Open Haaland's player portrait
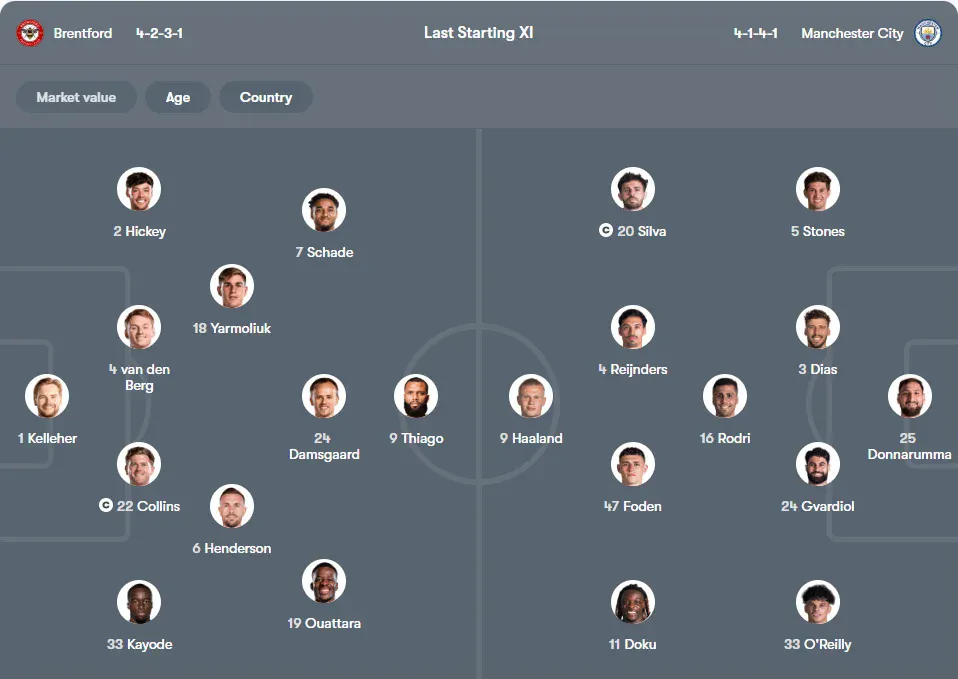Screen dimensions: 958x679 click(x=531, y=394)
